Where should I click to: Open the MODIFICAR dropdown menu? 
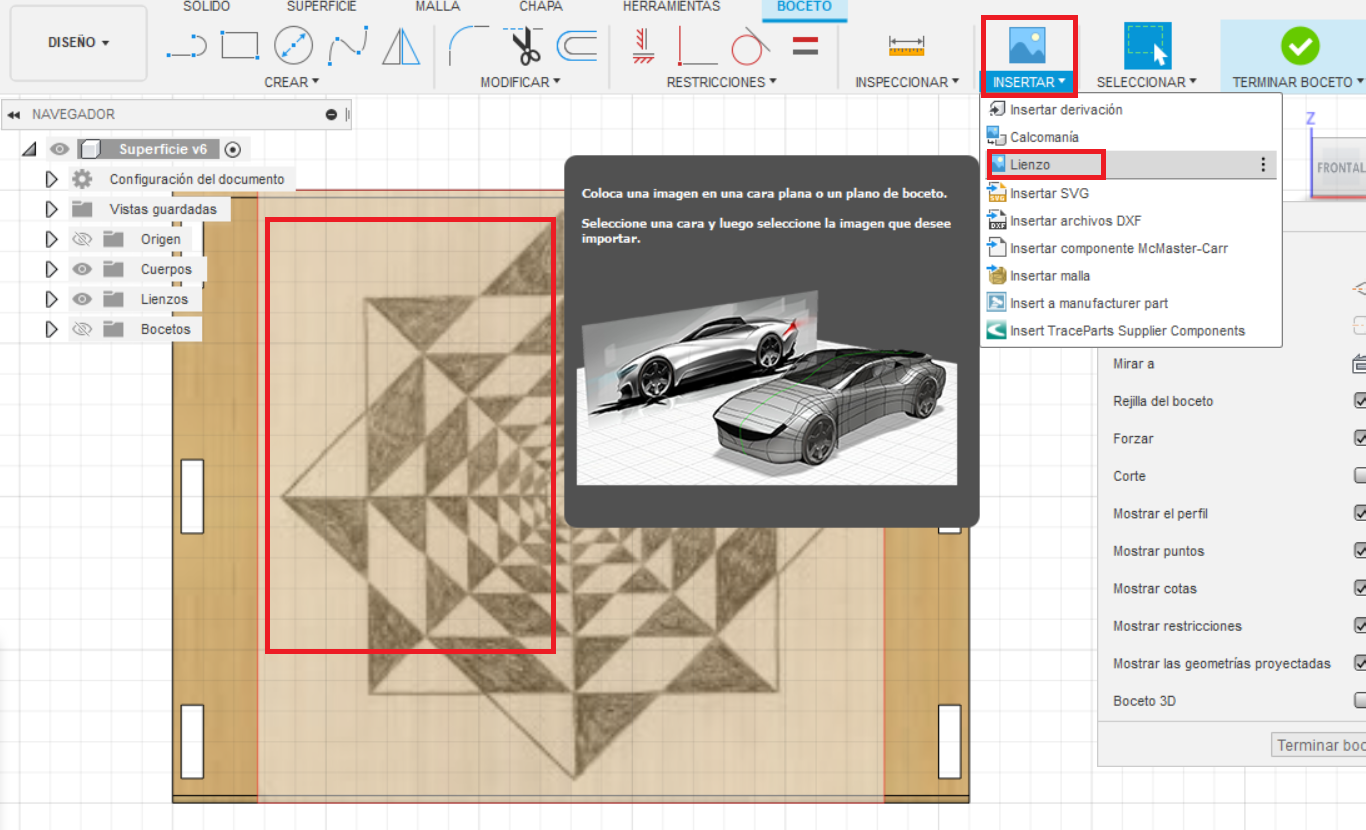click(520, 82)
